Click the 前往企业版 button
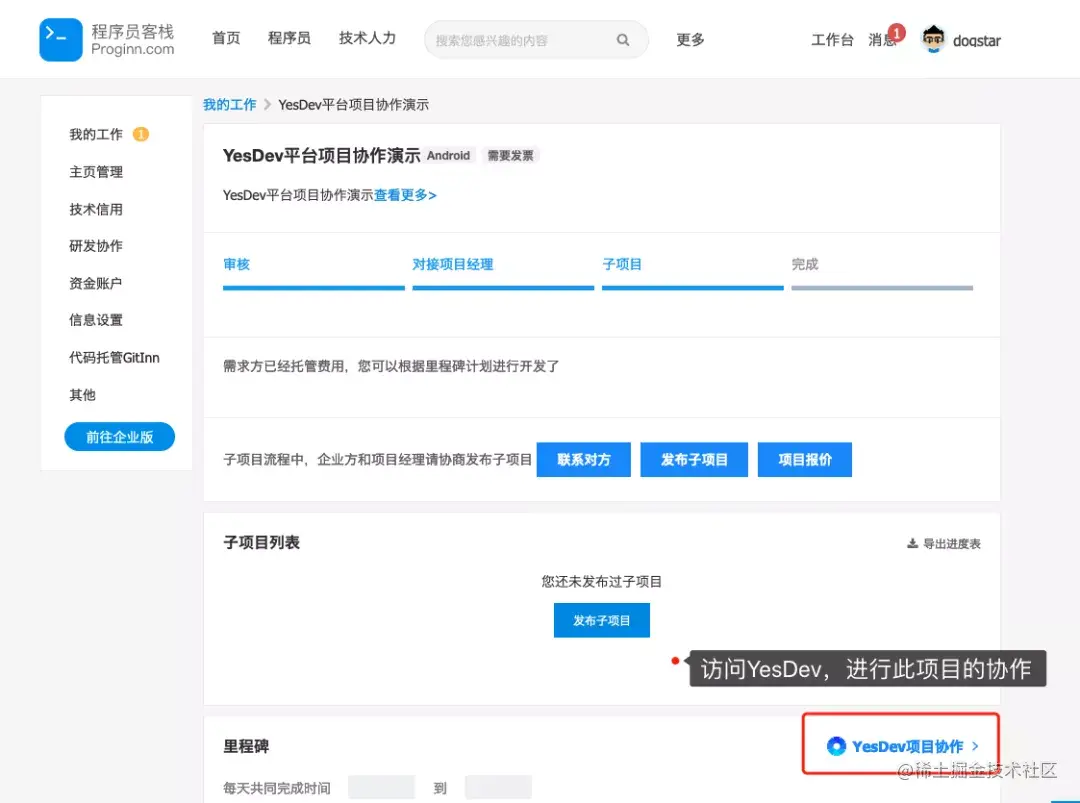The width and height of the screenshot is (1080, 803). 119,437
